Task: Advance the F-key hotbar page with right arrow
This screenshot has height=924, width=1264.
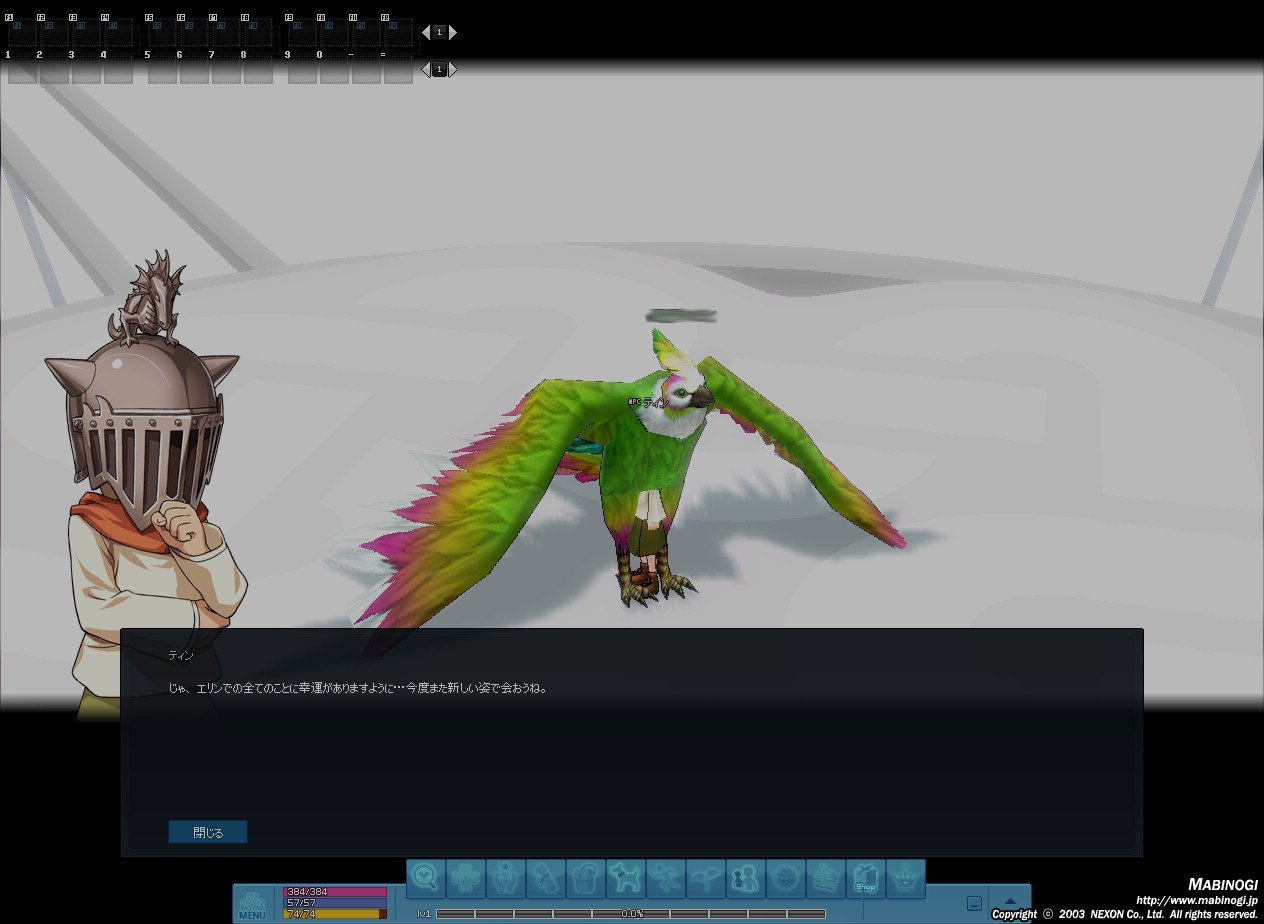Action: click(x=453, y=32)
